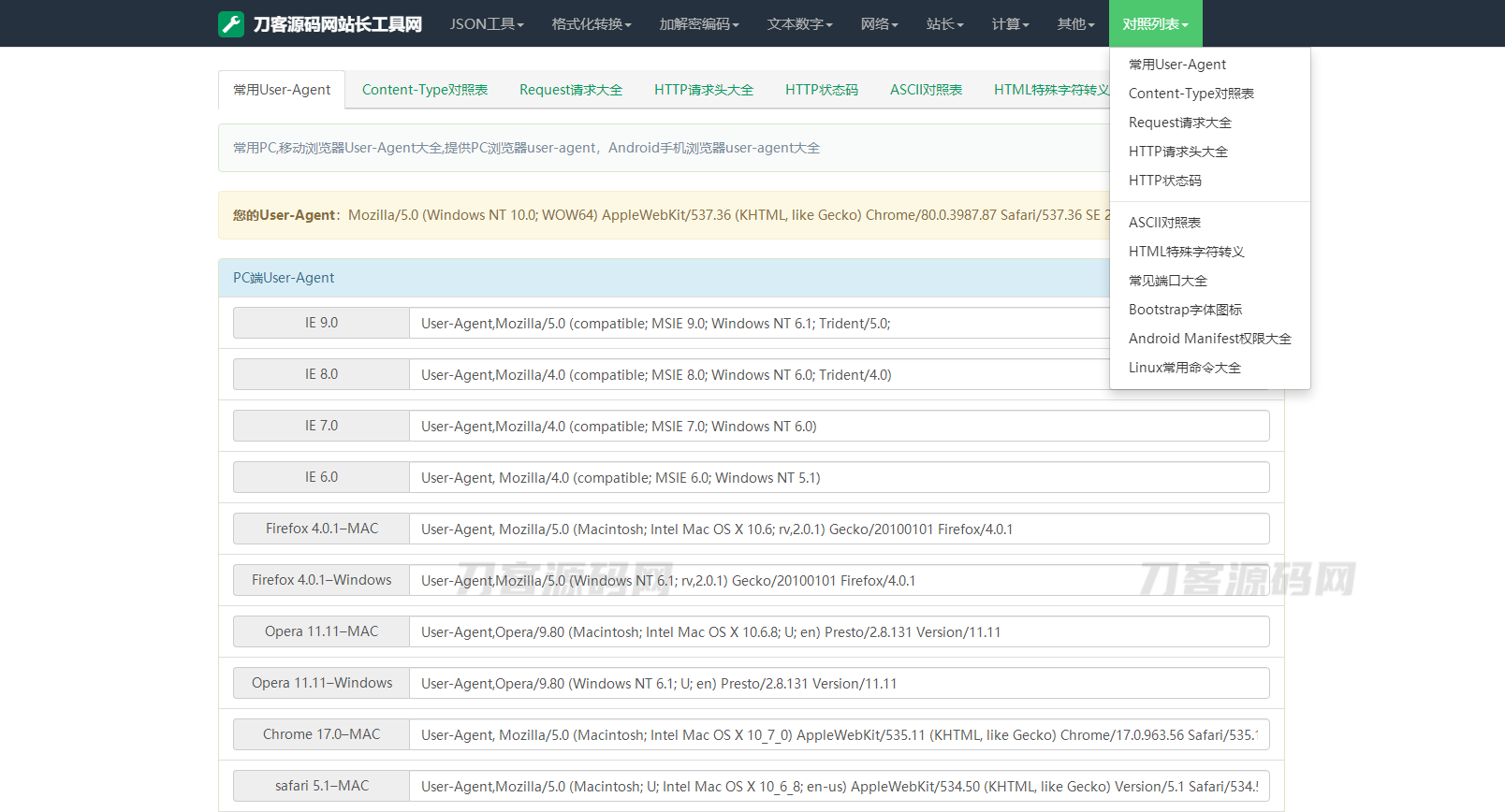Open the 网络 navigation menu
1505x812 pixels.
(879, 24)
